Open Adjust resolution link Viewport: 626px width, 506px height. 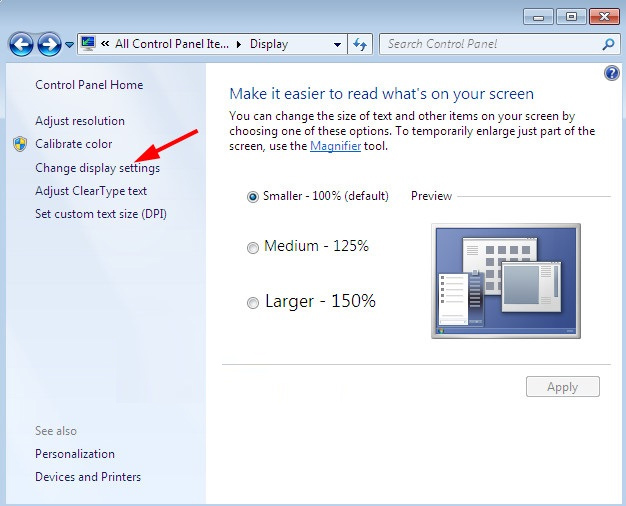click(x=80, y=121)
